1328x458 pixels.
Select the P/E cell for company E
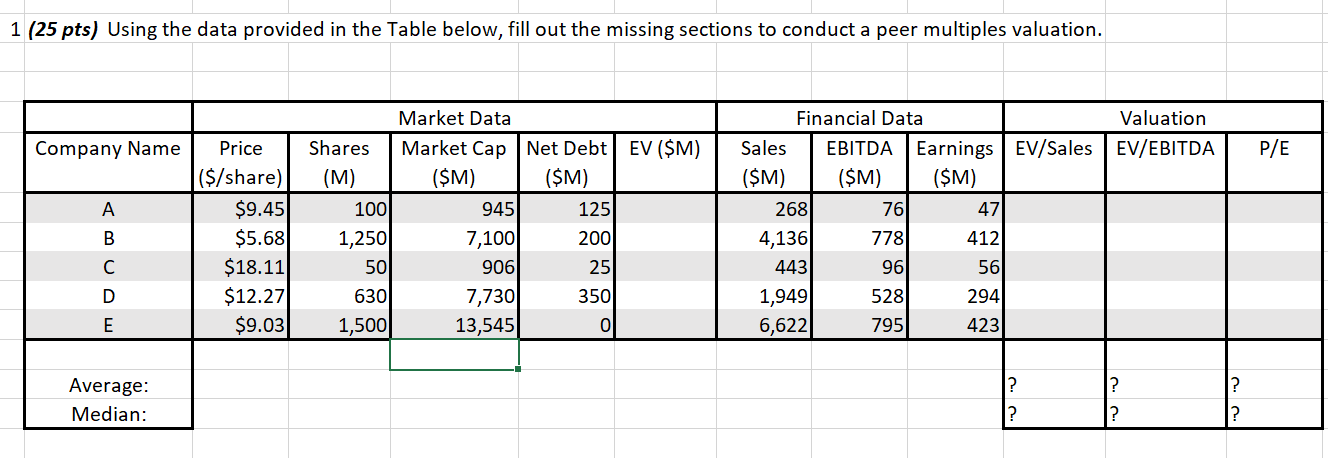[1273, 325]
